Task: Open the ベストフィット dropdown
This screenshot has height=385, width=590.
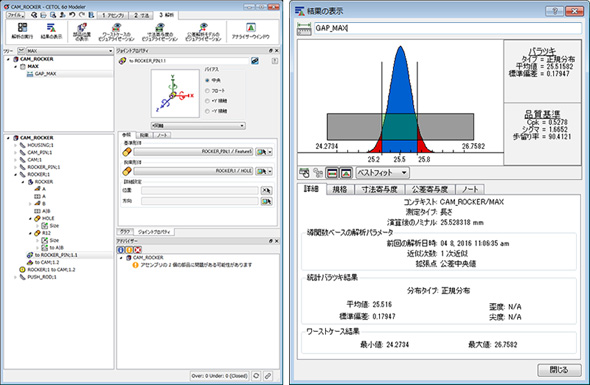Action: coord(382,173)
